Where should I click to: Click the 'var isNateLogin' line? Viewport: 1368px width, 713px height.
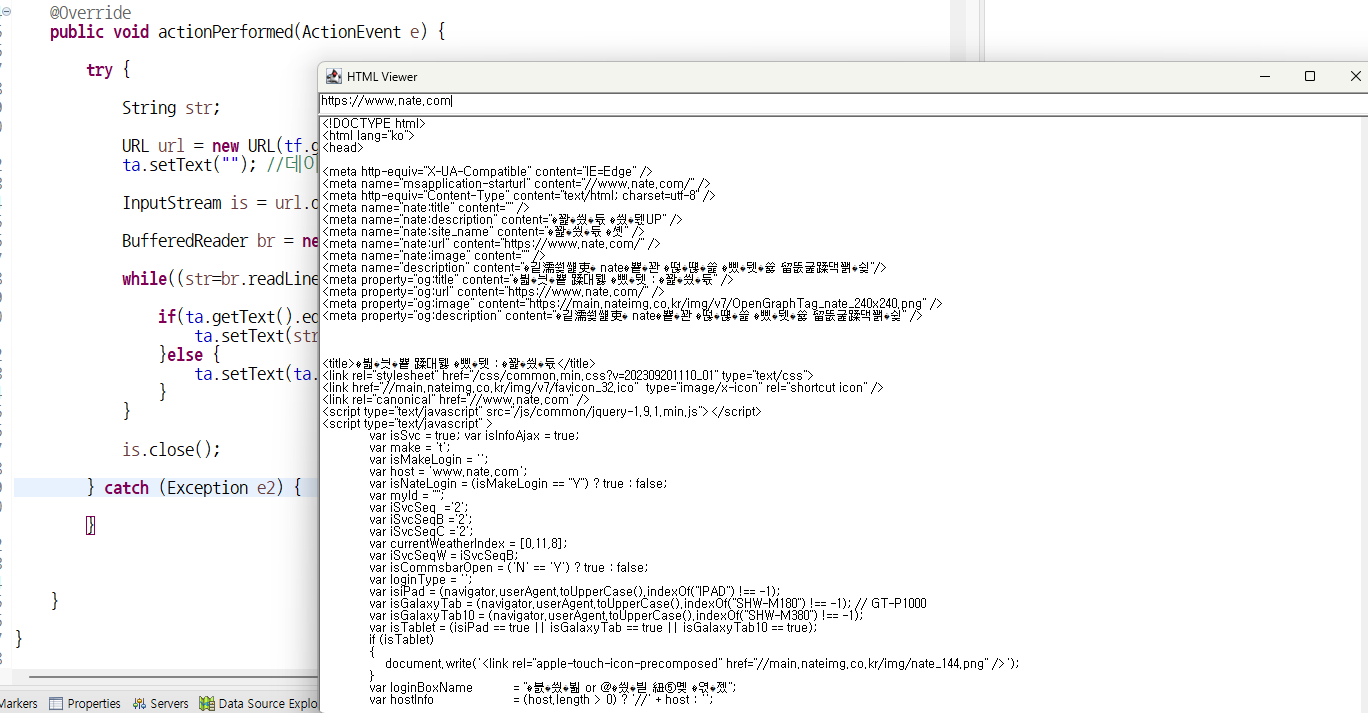[x=518, y=483]
